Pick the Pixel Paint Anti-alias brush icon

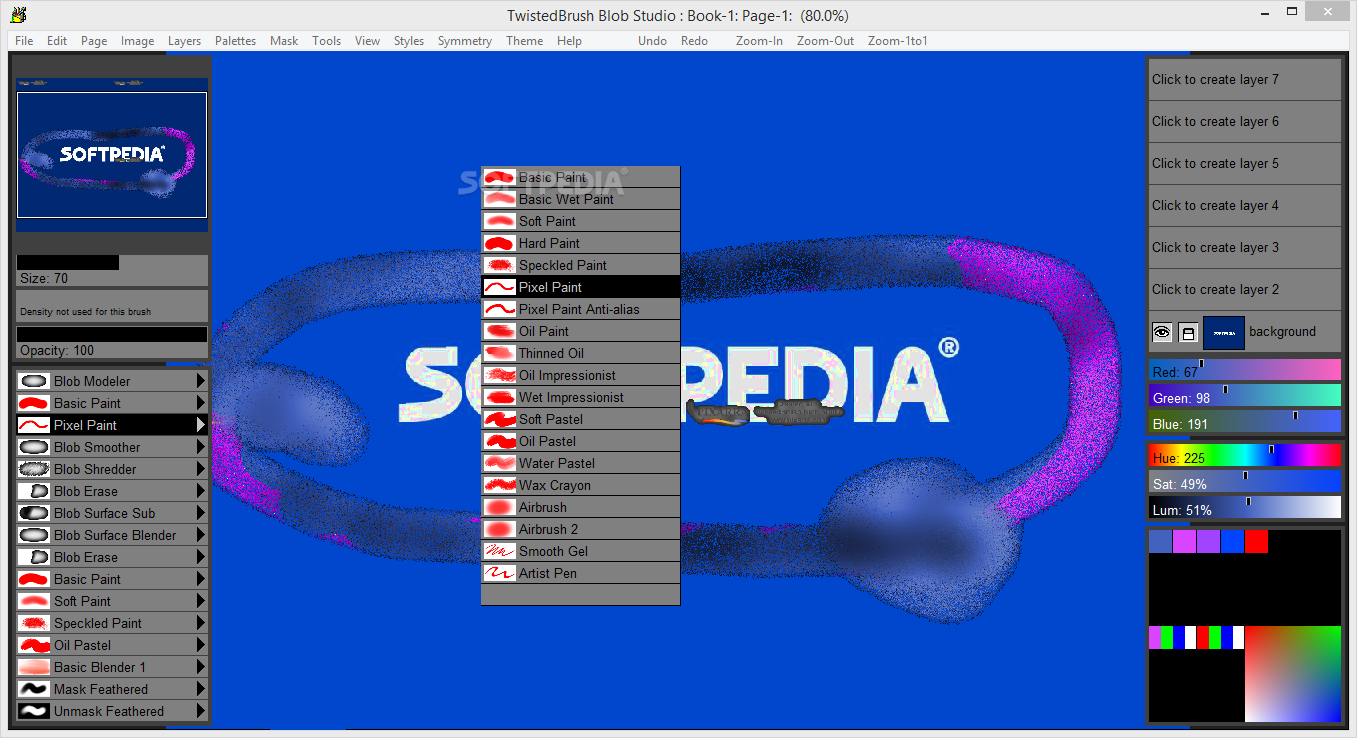point(499,309)
